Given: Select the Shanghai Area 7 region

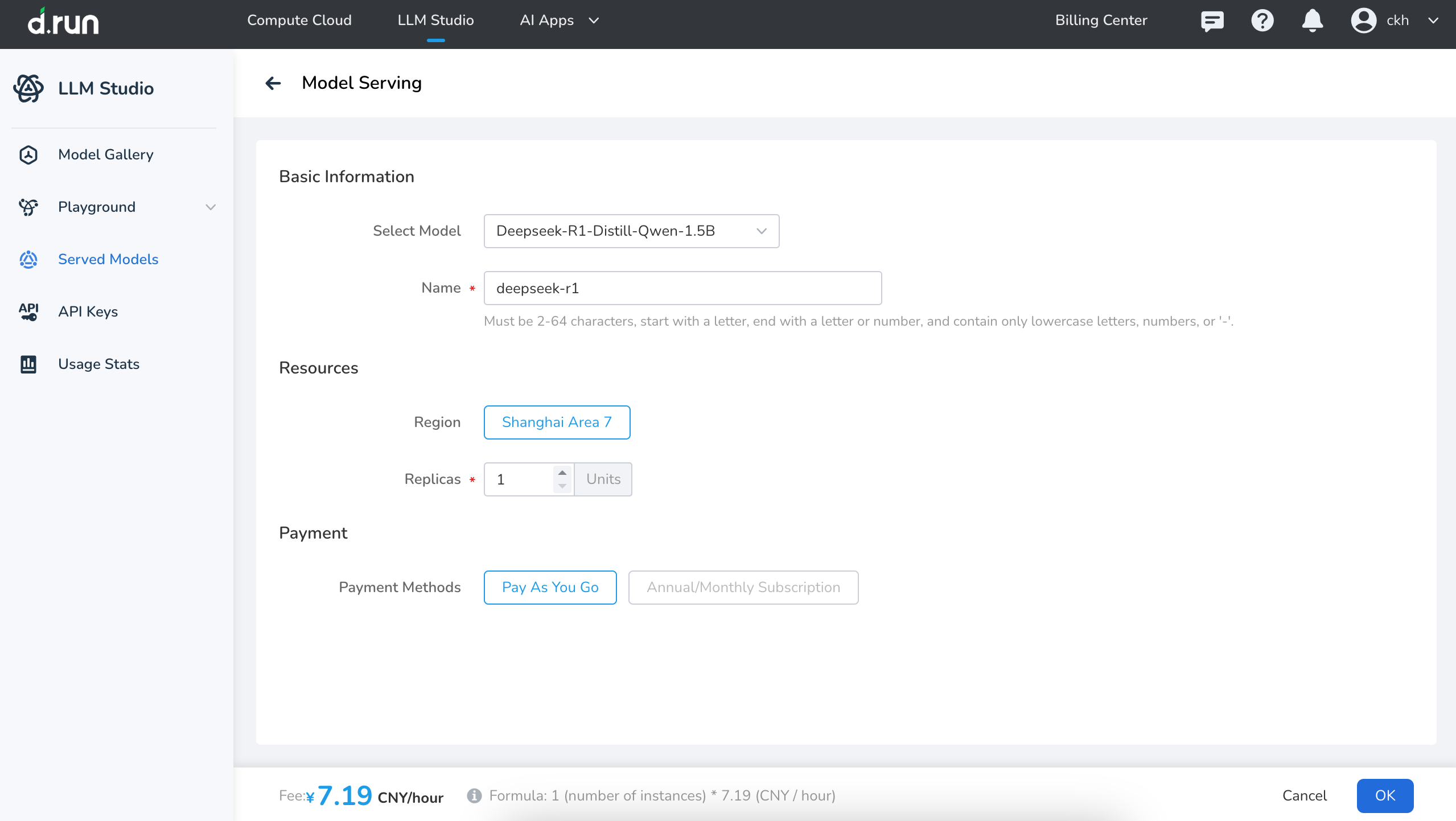Looking at the screenshot, I should pos(557,422).
